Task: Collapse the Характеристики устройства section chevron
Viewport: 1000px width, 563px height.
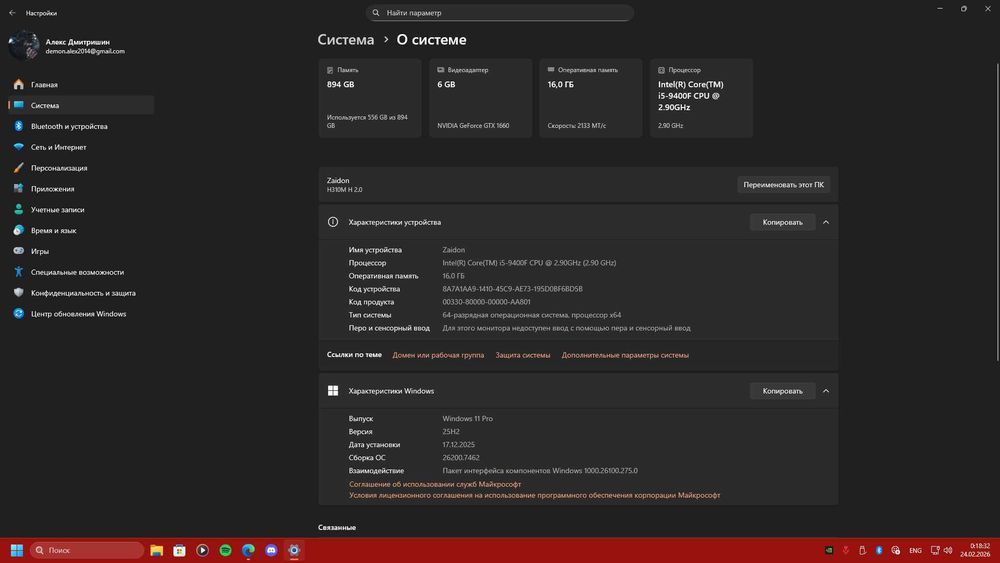Action: tap(826, 222)
